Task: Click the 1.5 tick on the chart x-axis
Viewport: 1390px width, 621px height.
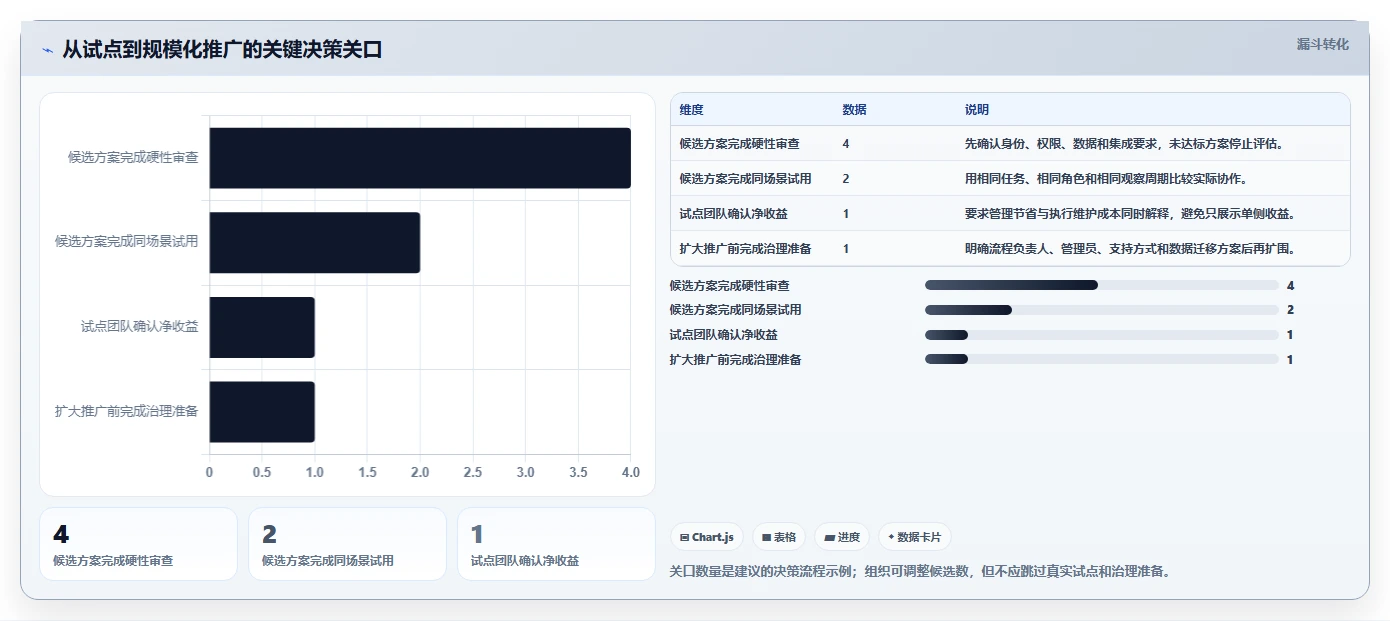Action: 367,472
